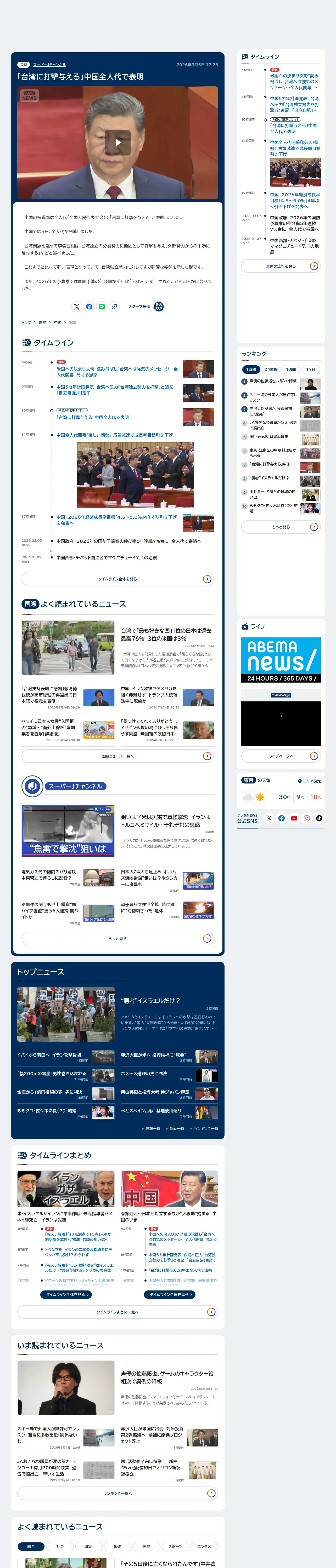This screenshot has height=1568, width=336.
Task: Open TV Asahi News official X account
Action: pyautogui.click(x=269, y=819)
